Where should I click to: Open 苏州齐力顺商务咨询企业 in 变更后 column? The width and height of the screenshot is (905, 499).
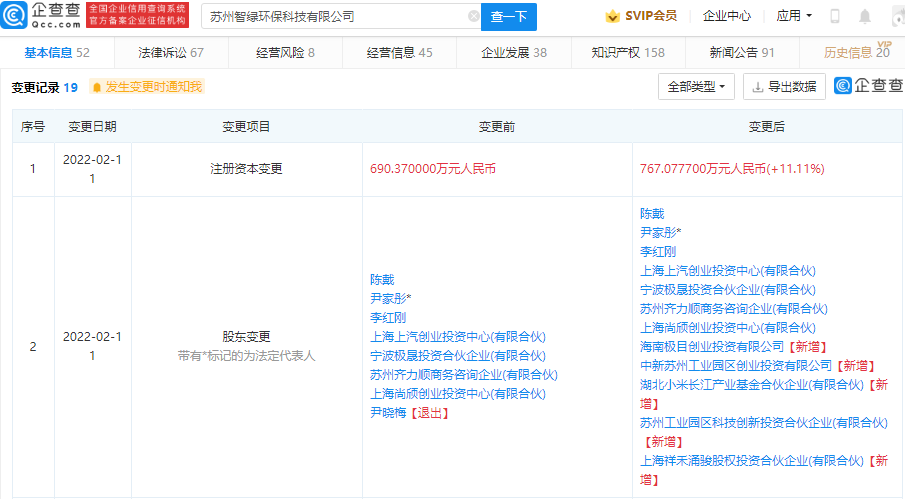pyautogui.click(x=734, y=309)
